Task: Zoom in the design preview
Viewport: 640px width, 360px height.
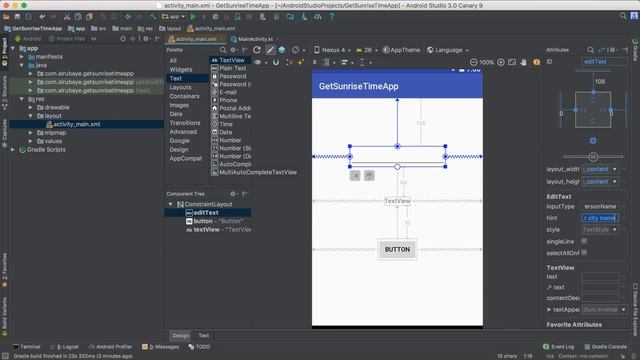Action: (501, 62)
